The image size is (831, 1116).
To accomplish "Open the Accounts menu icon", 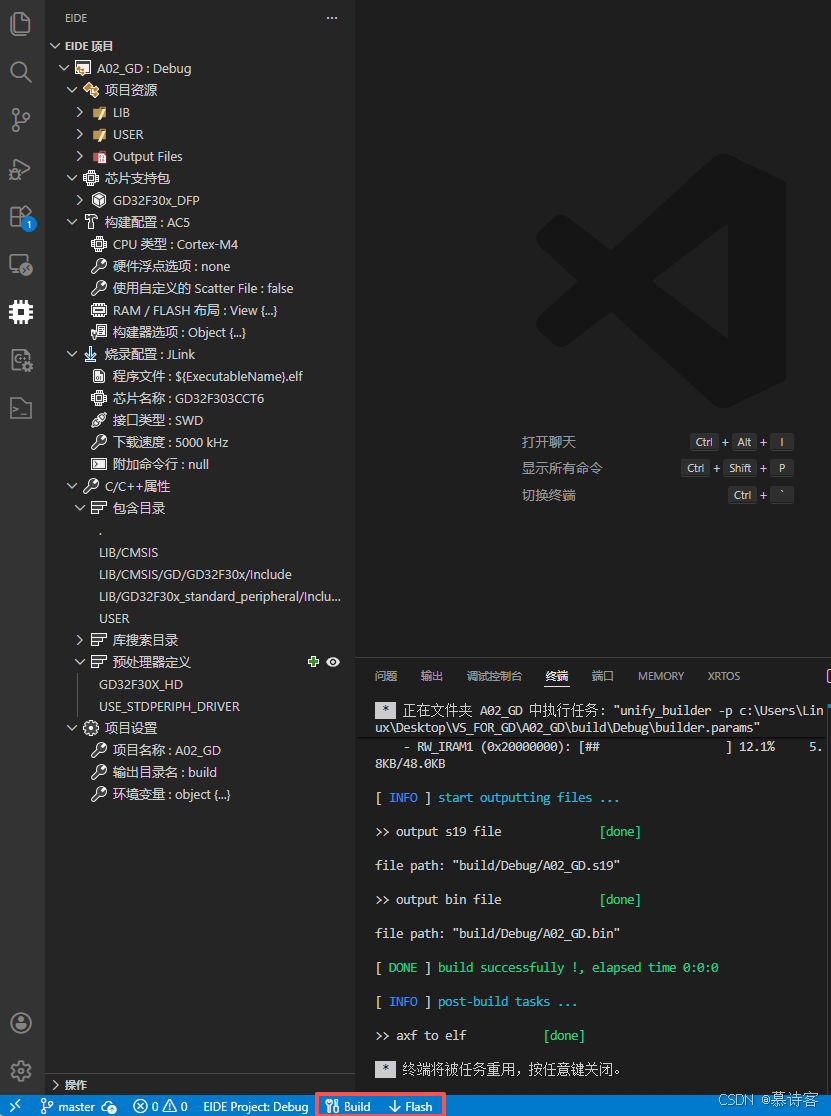I will pyautogui.click(x=21, y=1023).
